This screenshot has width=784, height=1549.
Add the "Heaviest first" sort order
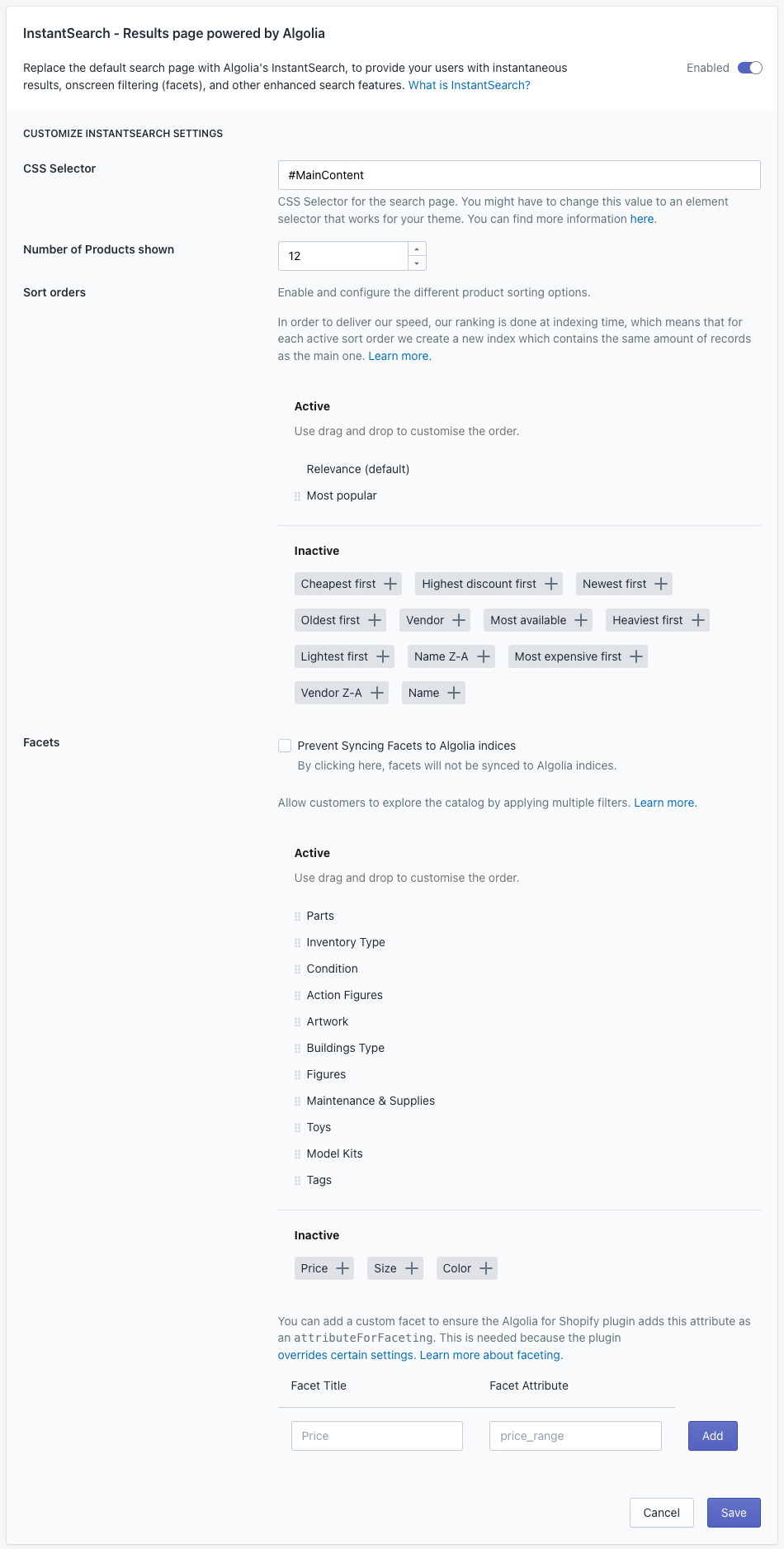[x=698, y=620]
